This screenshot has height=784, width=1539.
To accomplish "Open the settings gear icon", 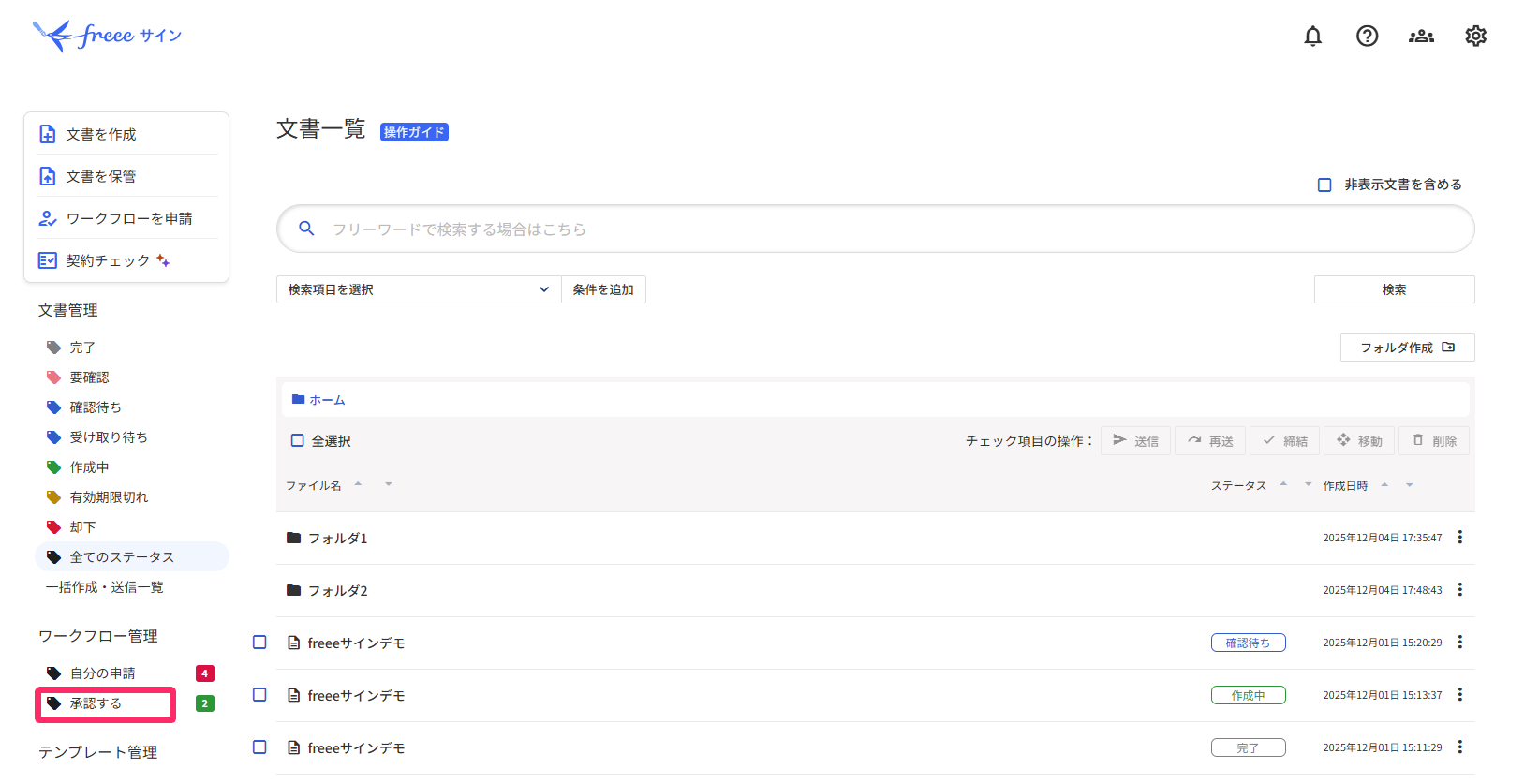I will tap(1476, 37).
